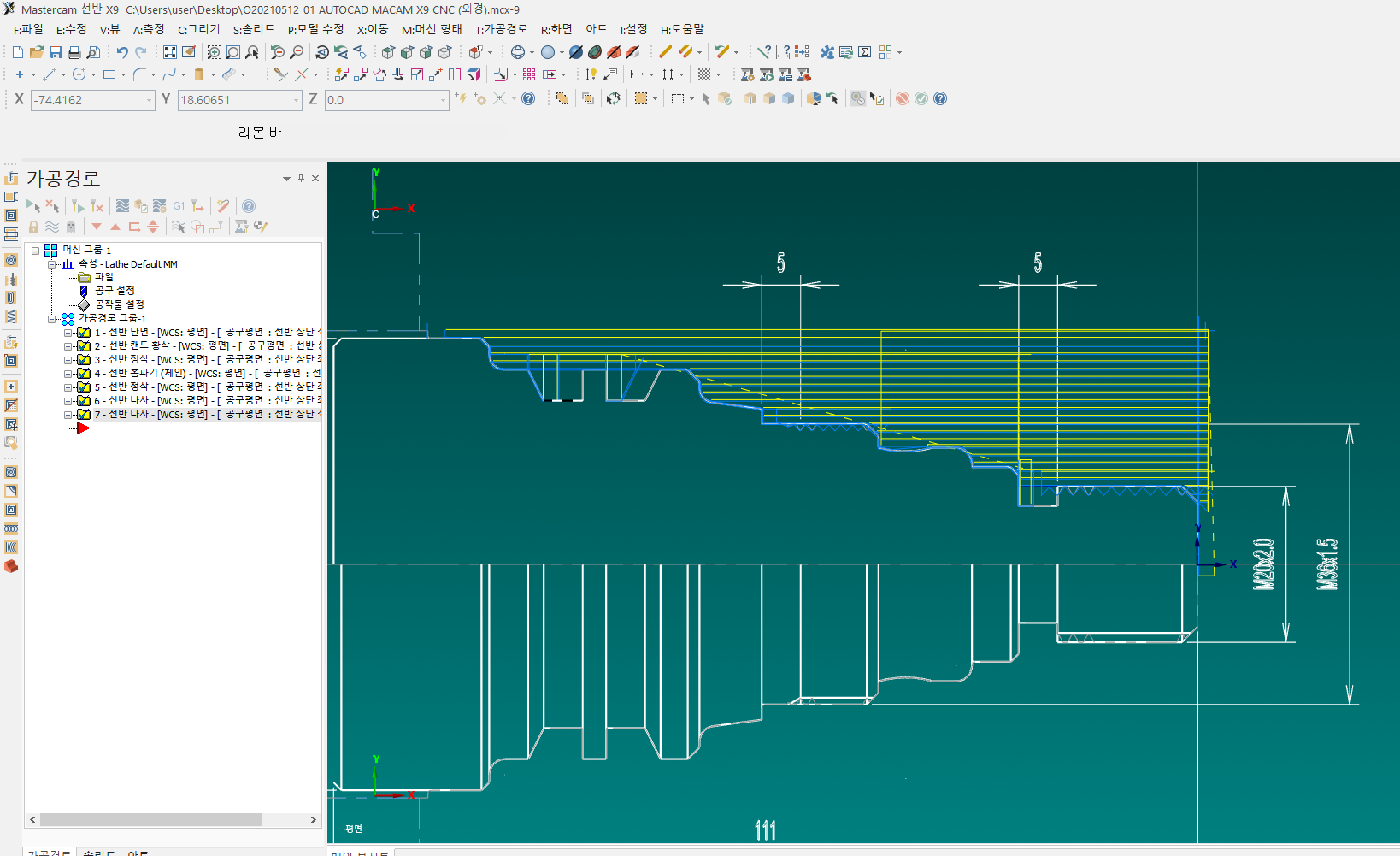Toggle operation 4 선반 홈파기 checkmark

point(84,373)
